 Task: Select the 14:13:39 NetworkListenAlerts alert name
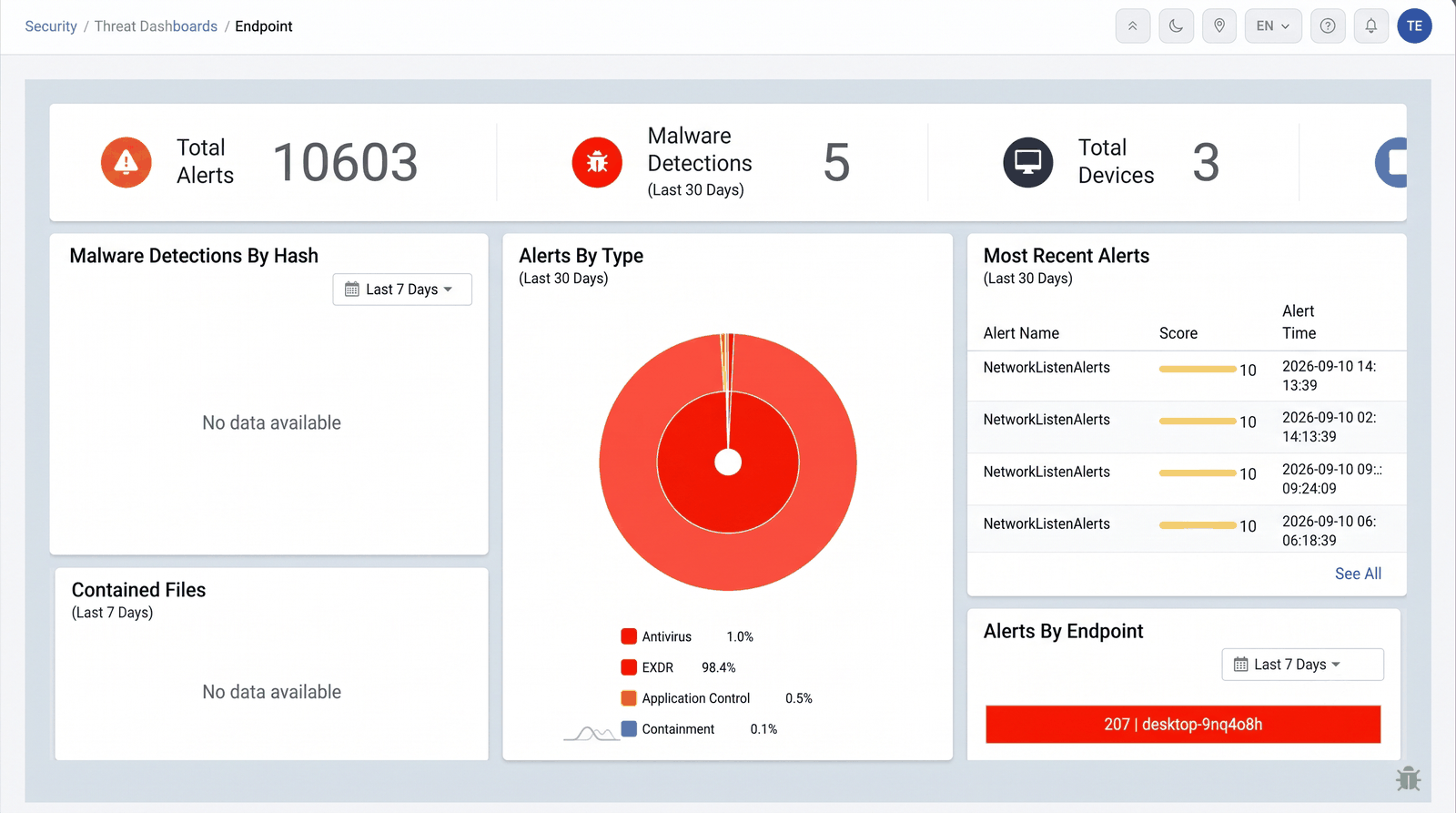pos(1046,368)
